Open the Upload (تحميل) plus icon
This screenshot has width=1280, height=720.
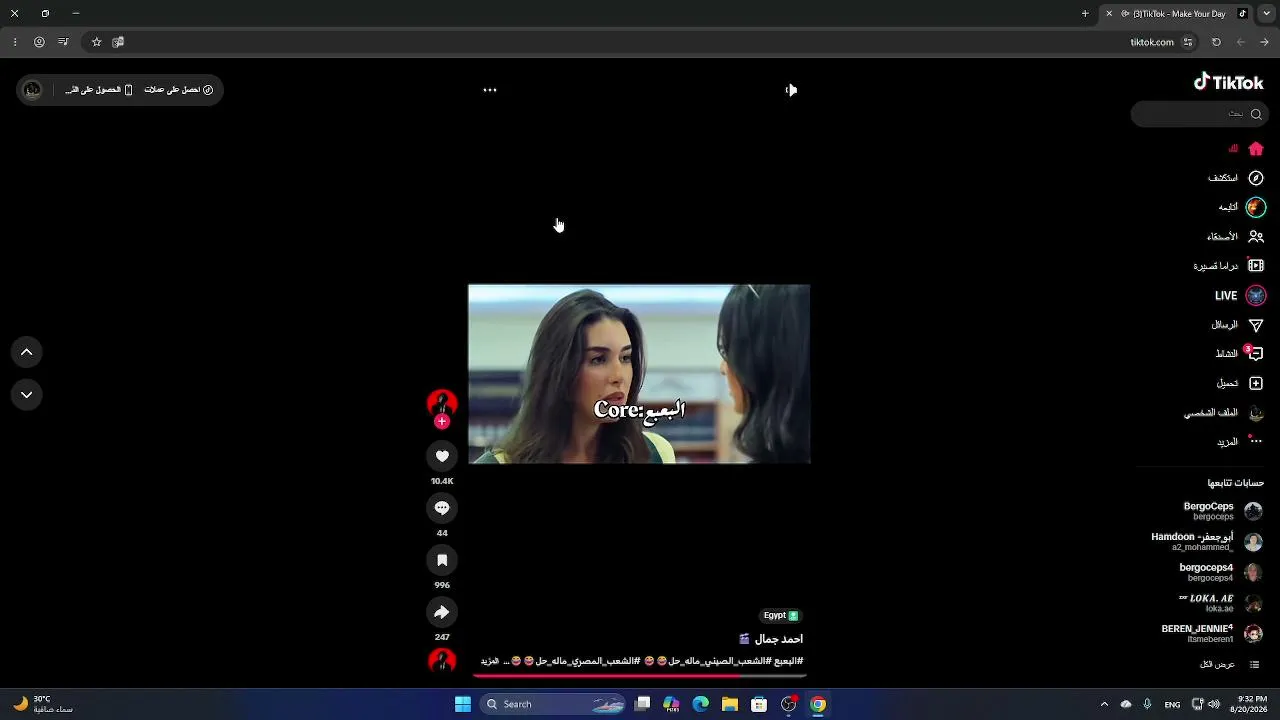click(1256, 383)
